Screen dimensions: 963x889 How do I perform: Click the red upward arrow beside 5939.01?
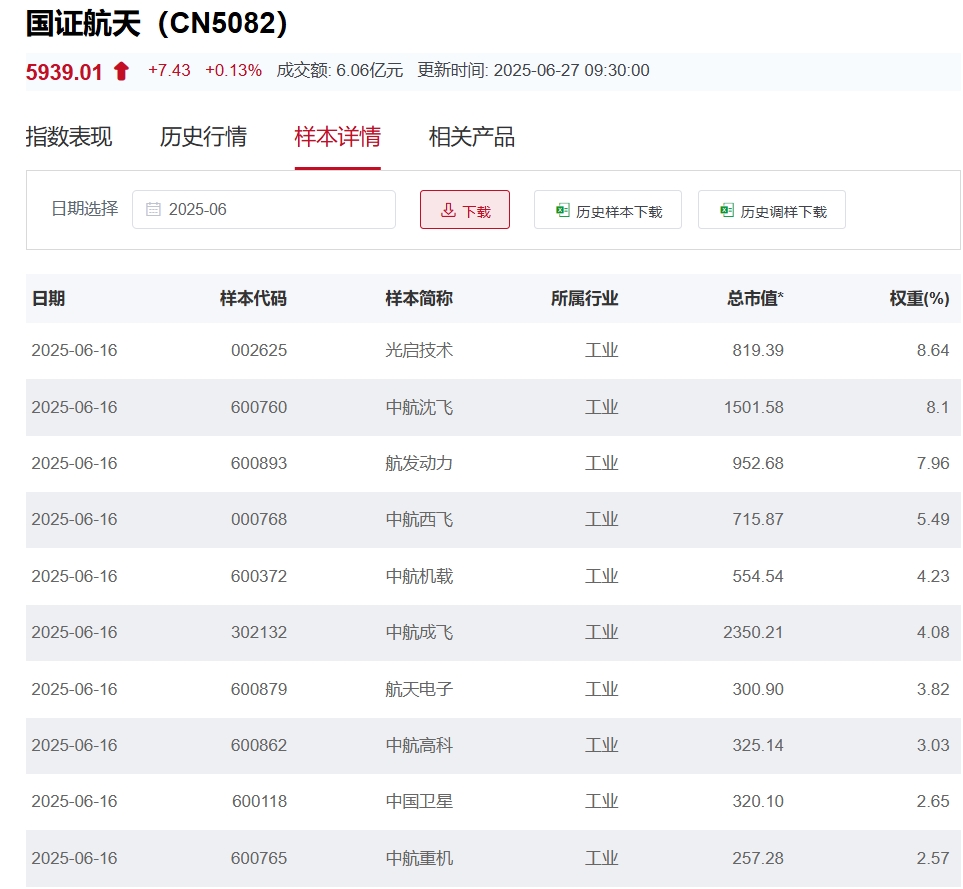click(x=119, y=71)
